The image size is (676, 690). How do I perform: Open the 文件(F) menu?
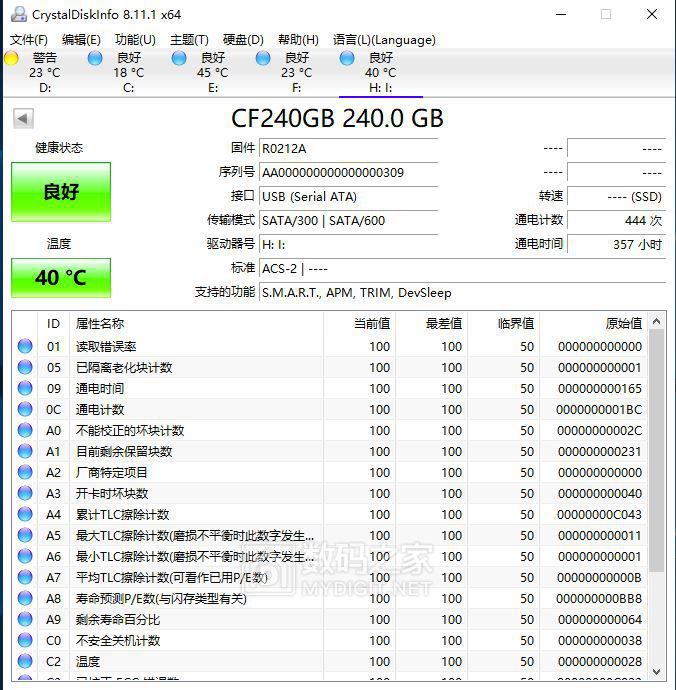click(29, 40)
